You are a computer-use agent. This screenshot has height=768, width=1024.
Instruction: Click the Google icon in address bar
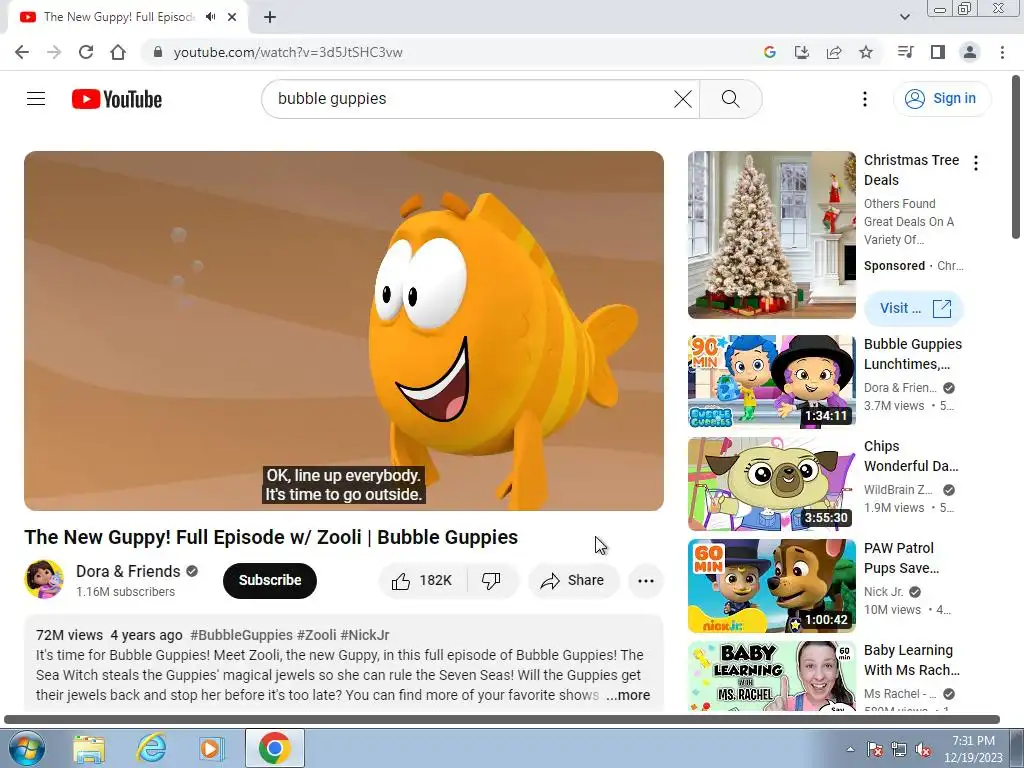(769, 52)
